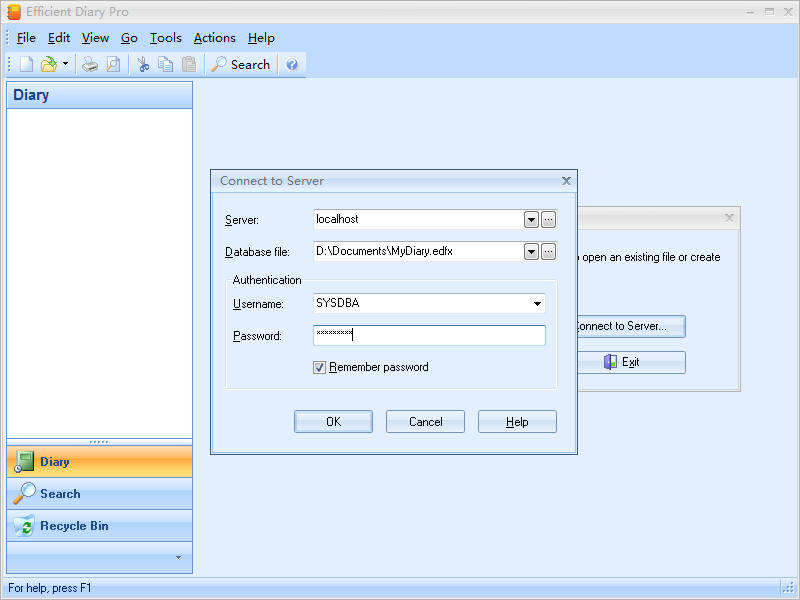Screen dimensions: 800x600
Task: Click into the Server text field
Action: coord(418,219)
